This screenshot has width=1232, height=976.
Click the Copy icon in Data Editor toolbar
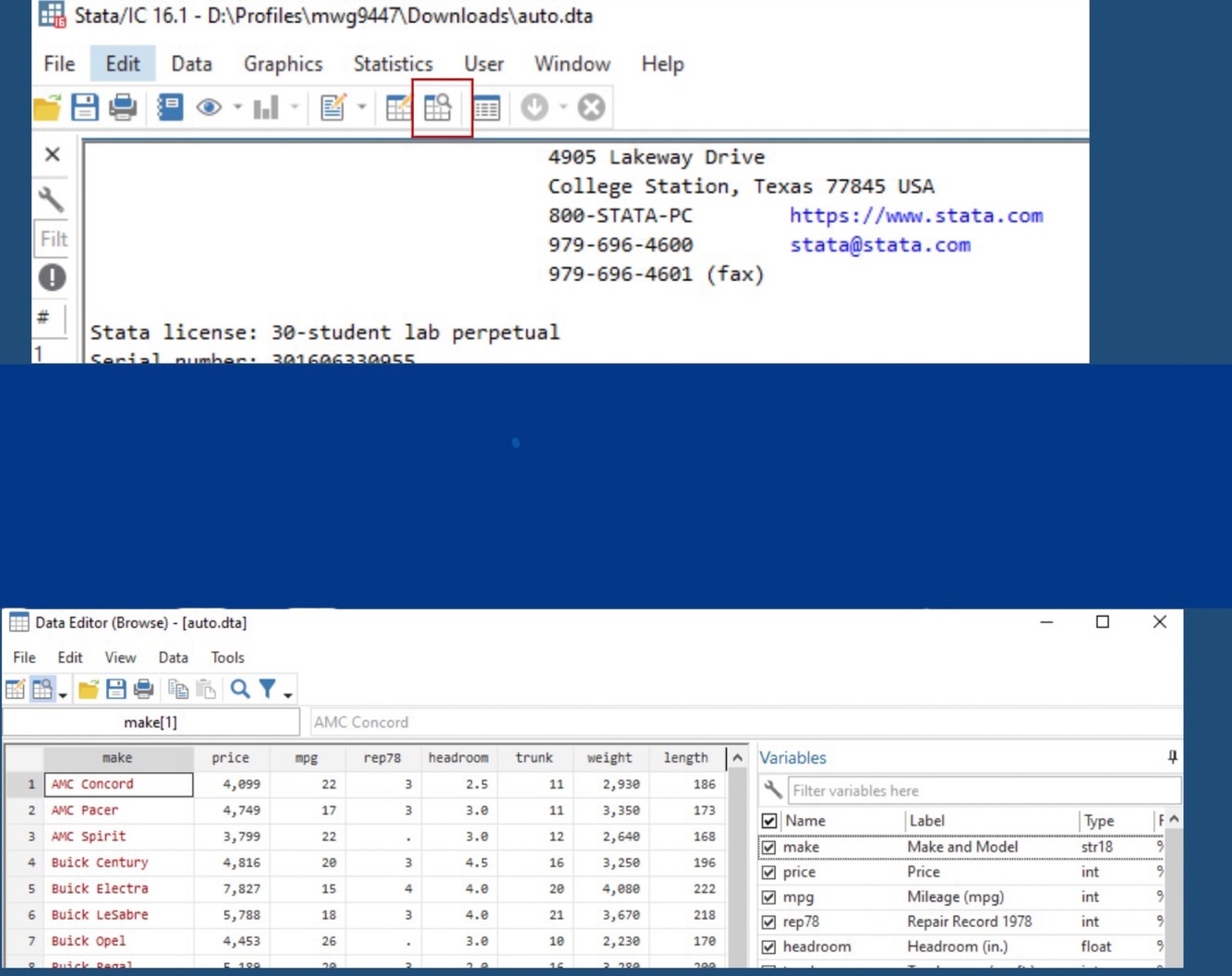[178, 689]
